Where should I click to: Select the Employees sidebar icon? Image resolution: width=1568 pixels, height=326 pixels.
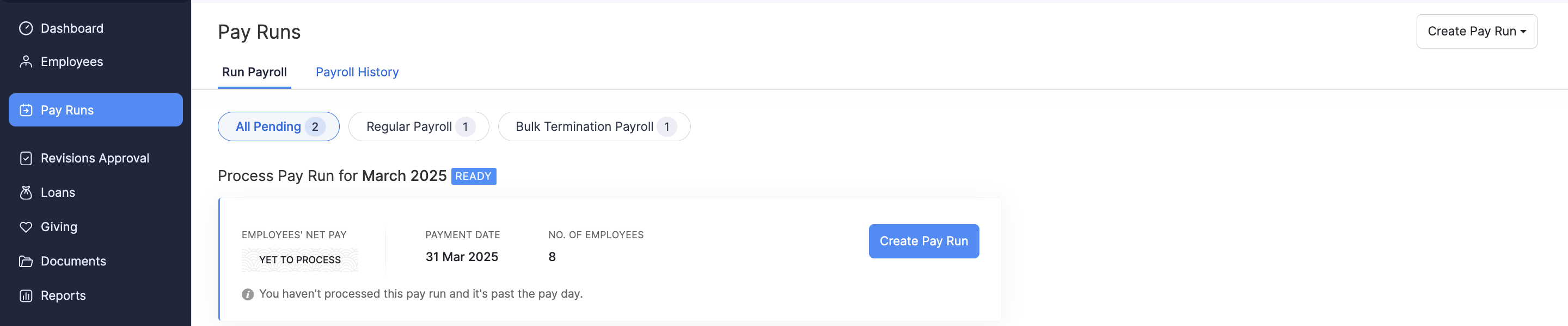point(25,61)
